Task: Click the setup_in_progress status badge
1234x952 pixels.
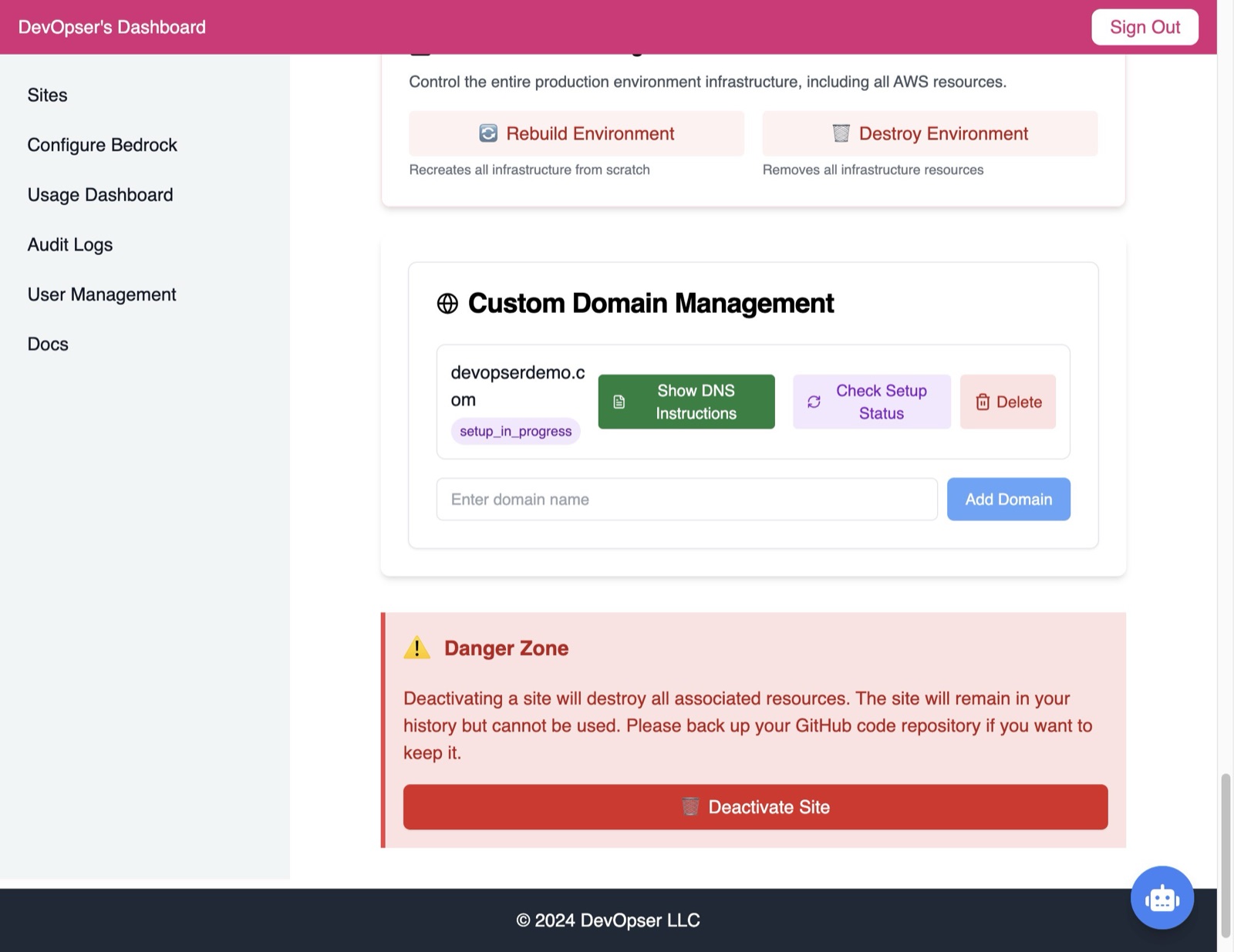Action: pos(516,431)
